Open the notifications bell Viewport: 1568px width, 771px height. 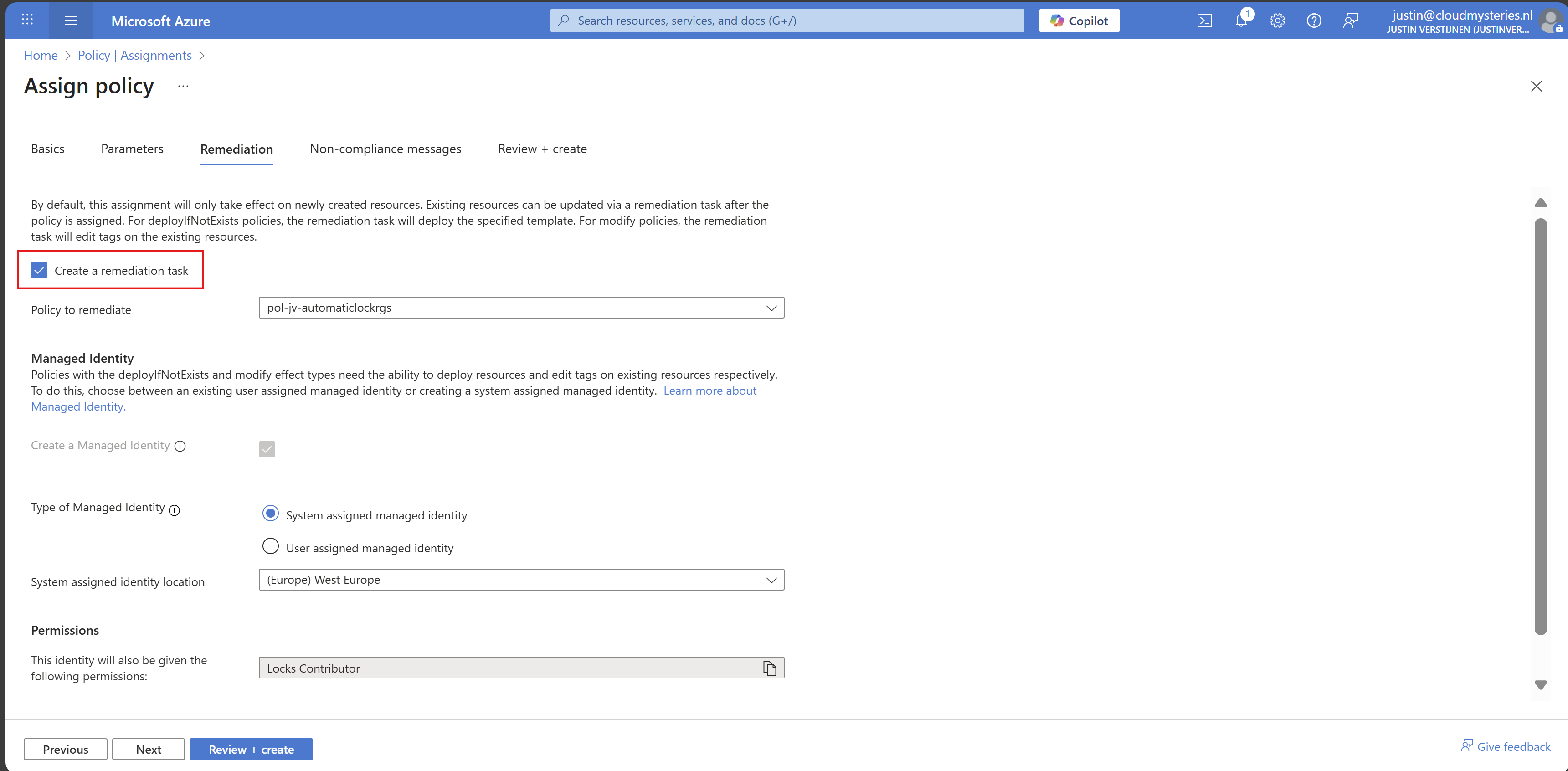(x=1240, y=21)
